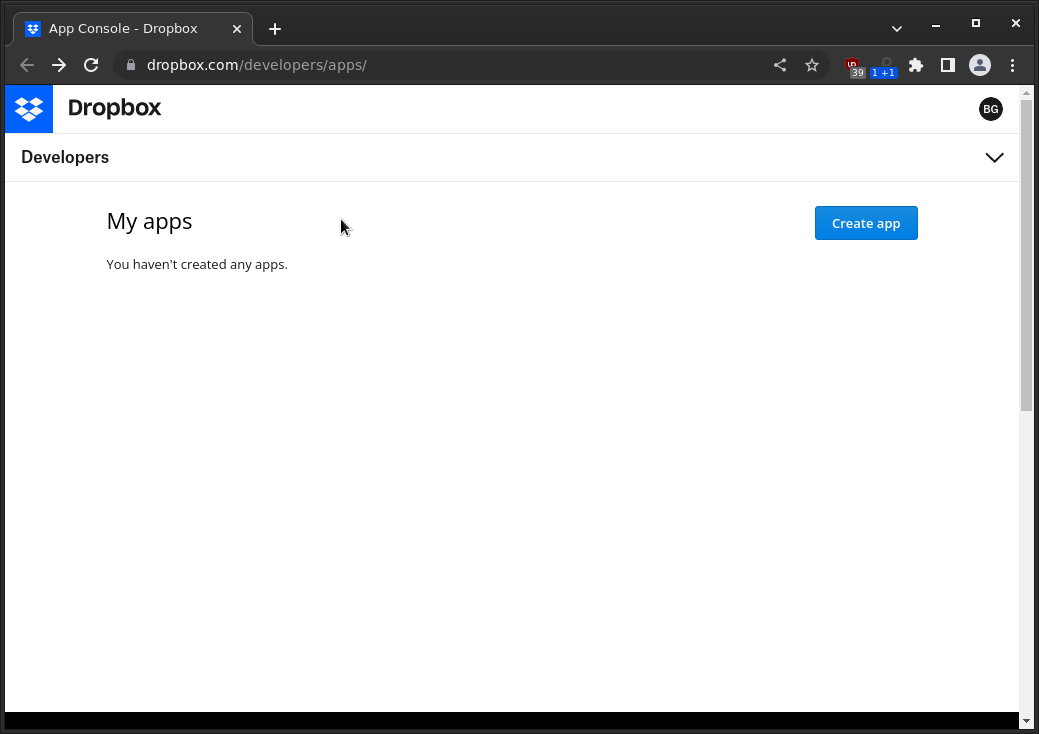Reload the page with the refresh icon
1039x734 pixels.
tap(91, 65)
